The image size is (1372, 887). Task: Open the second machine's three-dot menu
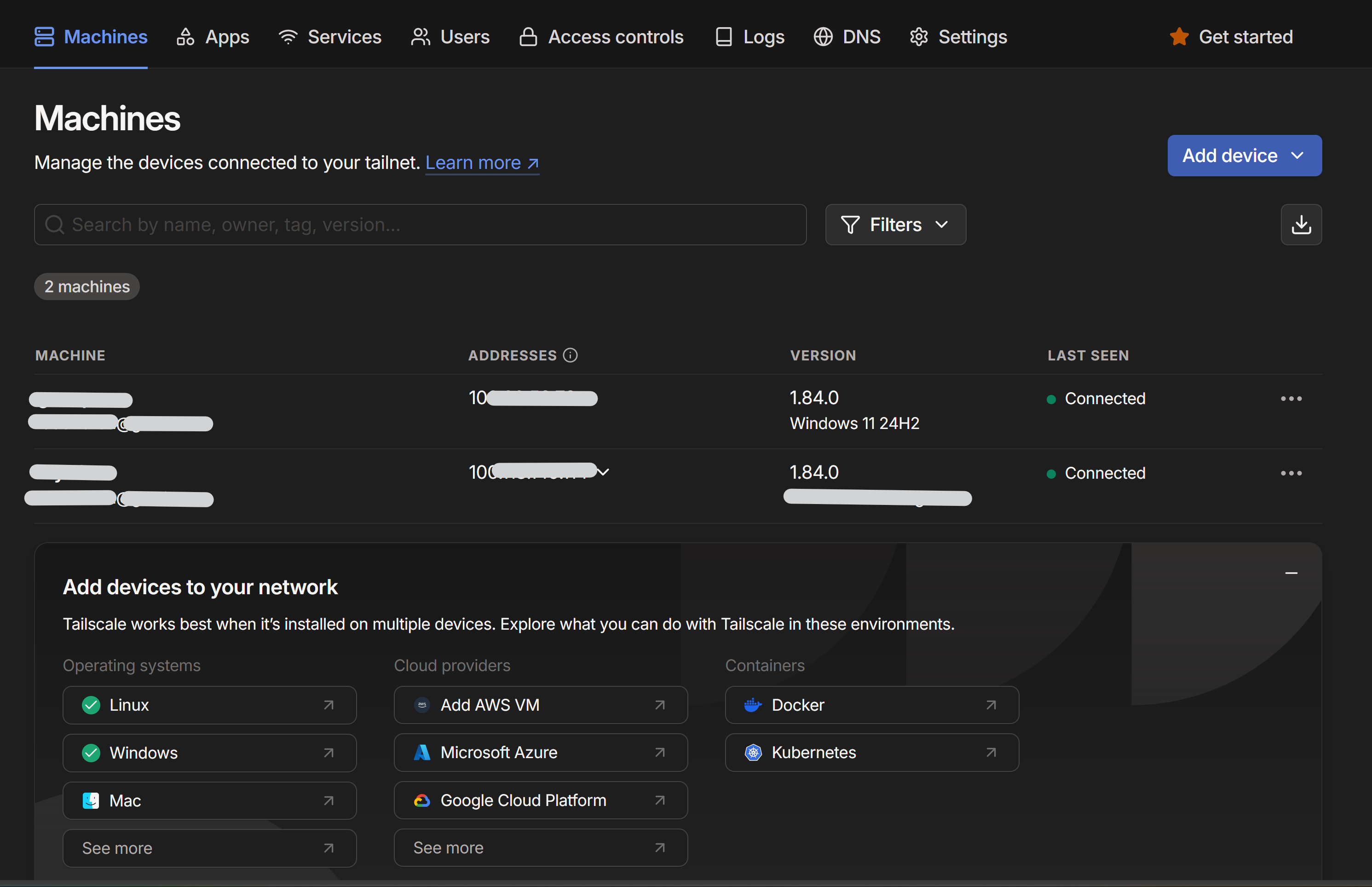(x=1291, y=473)
